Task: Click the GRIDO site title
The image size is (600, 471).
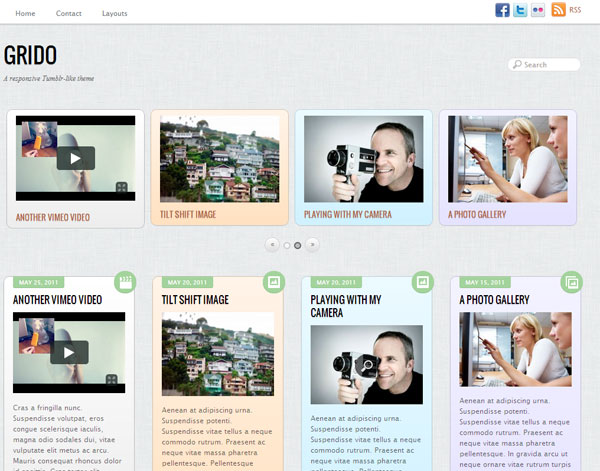Action: (x=30, y=56)
